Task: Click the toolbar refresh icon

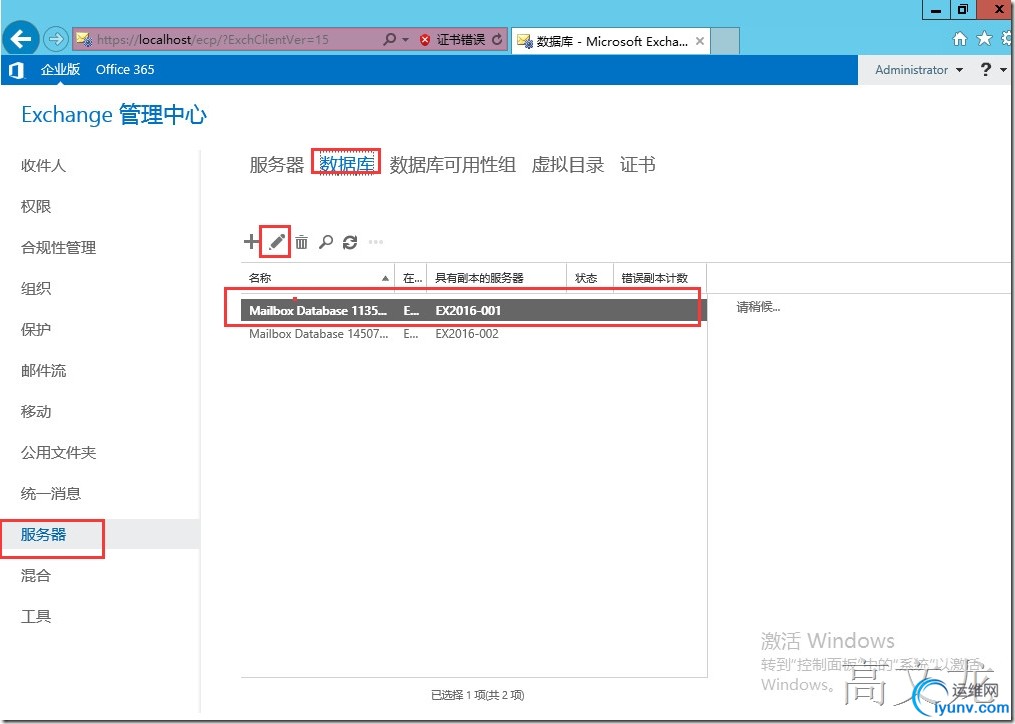Action: (350, 242)
